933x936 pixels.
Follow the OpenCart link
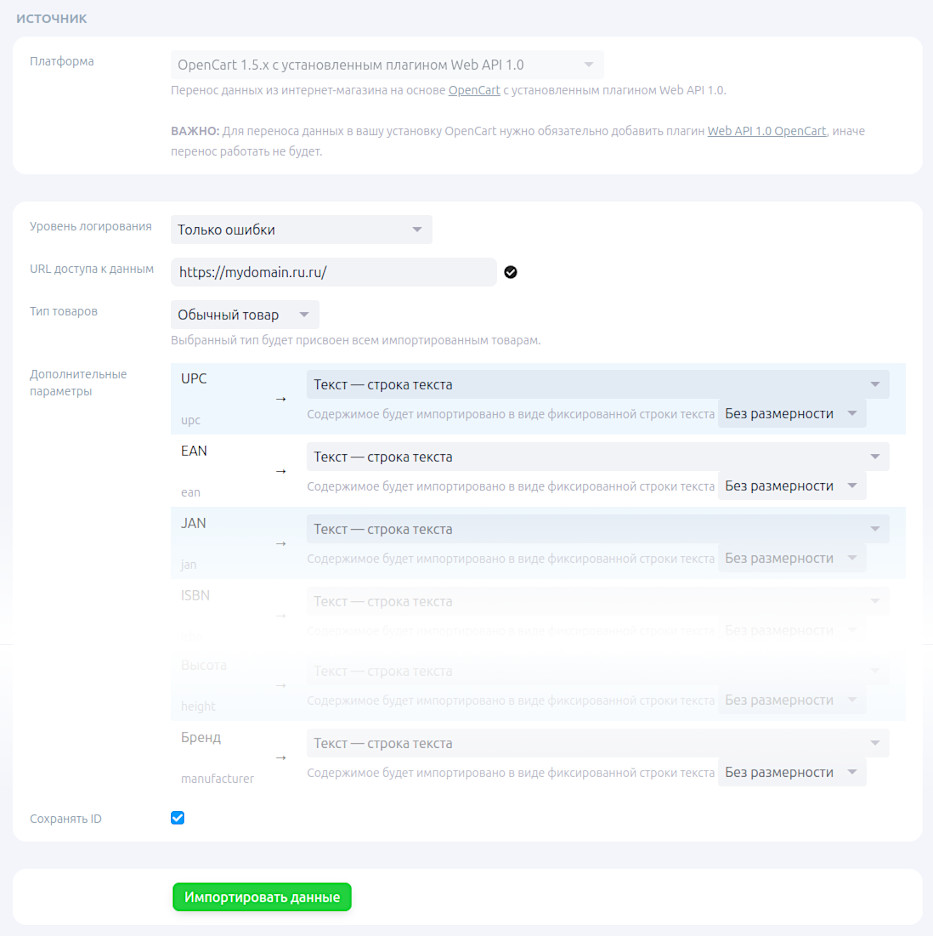pos(474,90)
